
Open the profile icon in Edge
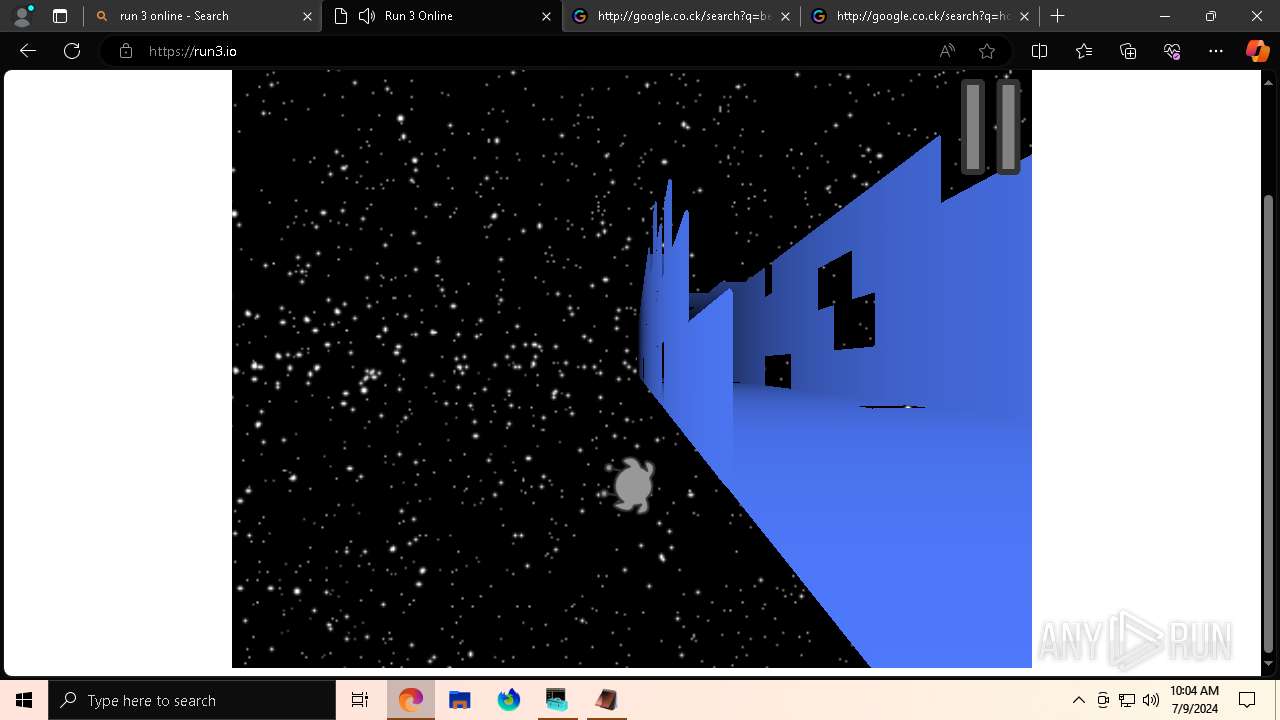click(x=21, y=16)
